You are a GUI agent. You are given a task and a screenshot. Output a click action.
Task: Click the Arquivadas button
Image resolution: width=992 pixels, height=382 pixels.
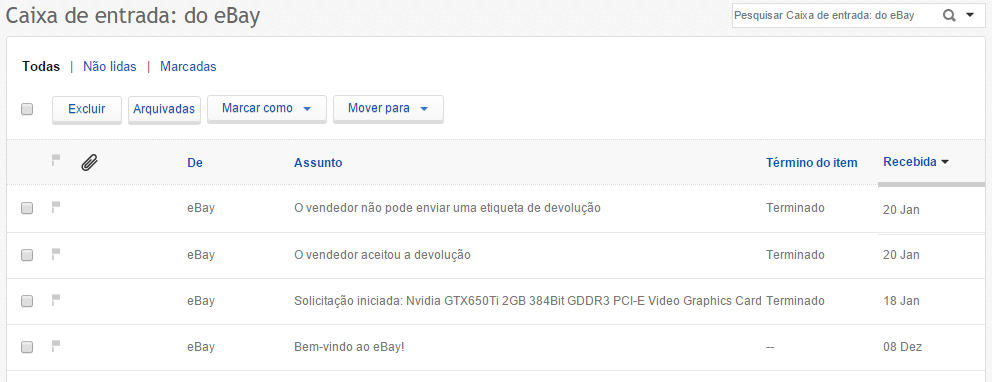click(x=164, y=109)
